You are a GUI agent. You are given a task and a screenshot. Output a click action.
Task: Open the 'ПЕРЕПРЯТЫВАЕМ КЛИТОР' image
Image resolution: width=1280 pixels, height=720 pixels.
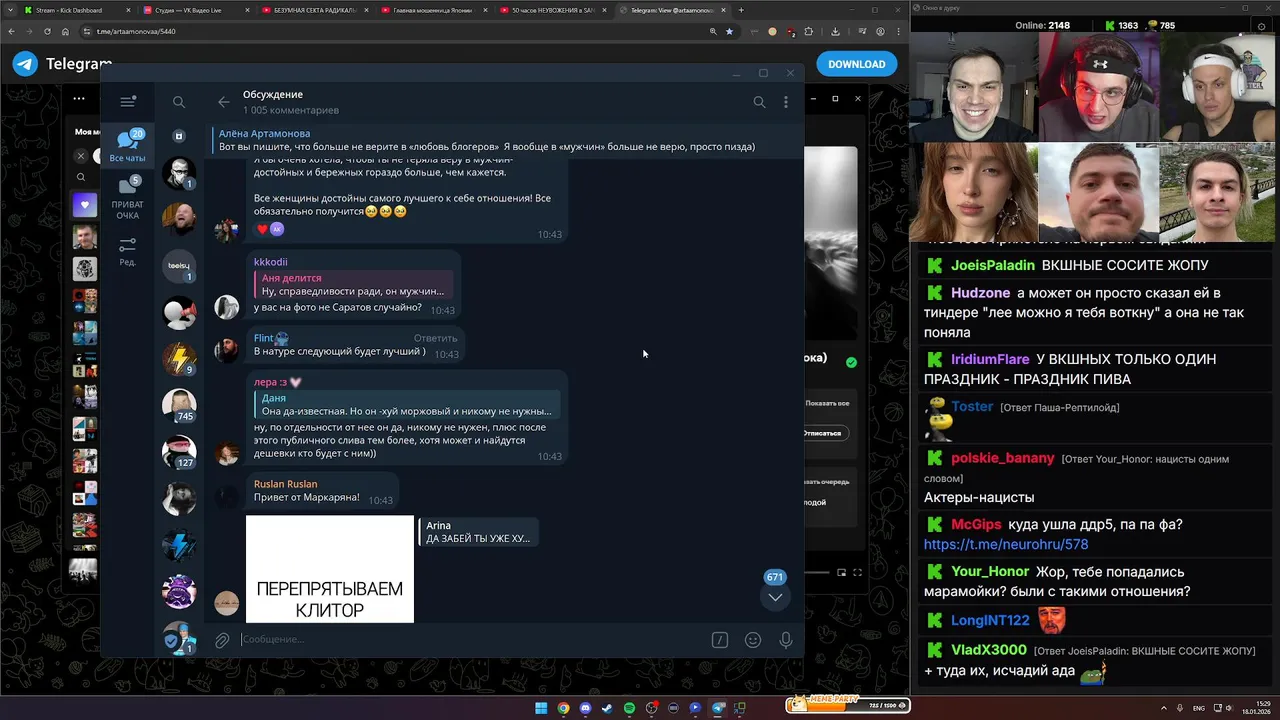click(x=330, y=569)
